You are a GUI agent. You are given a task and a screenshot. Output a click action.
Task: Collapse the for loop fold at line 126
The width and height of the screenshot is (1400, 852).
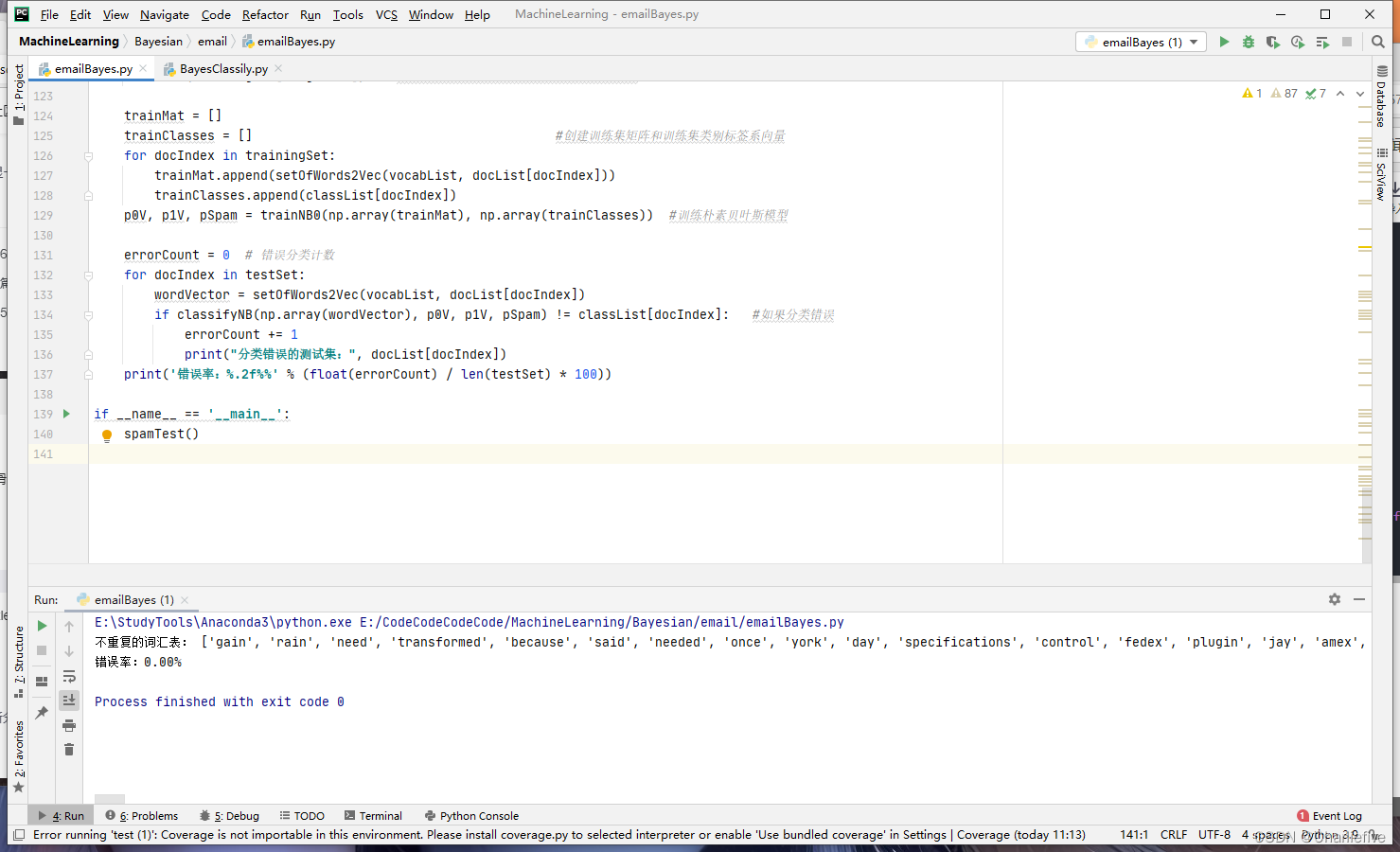coord(88,156)
